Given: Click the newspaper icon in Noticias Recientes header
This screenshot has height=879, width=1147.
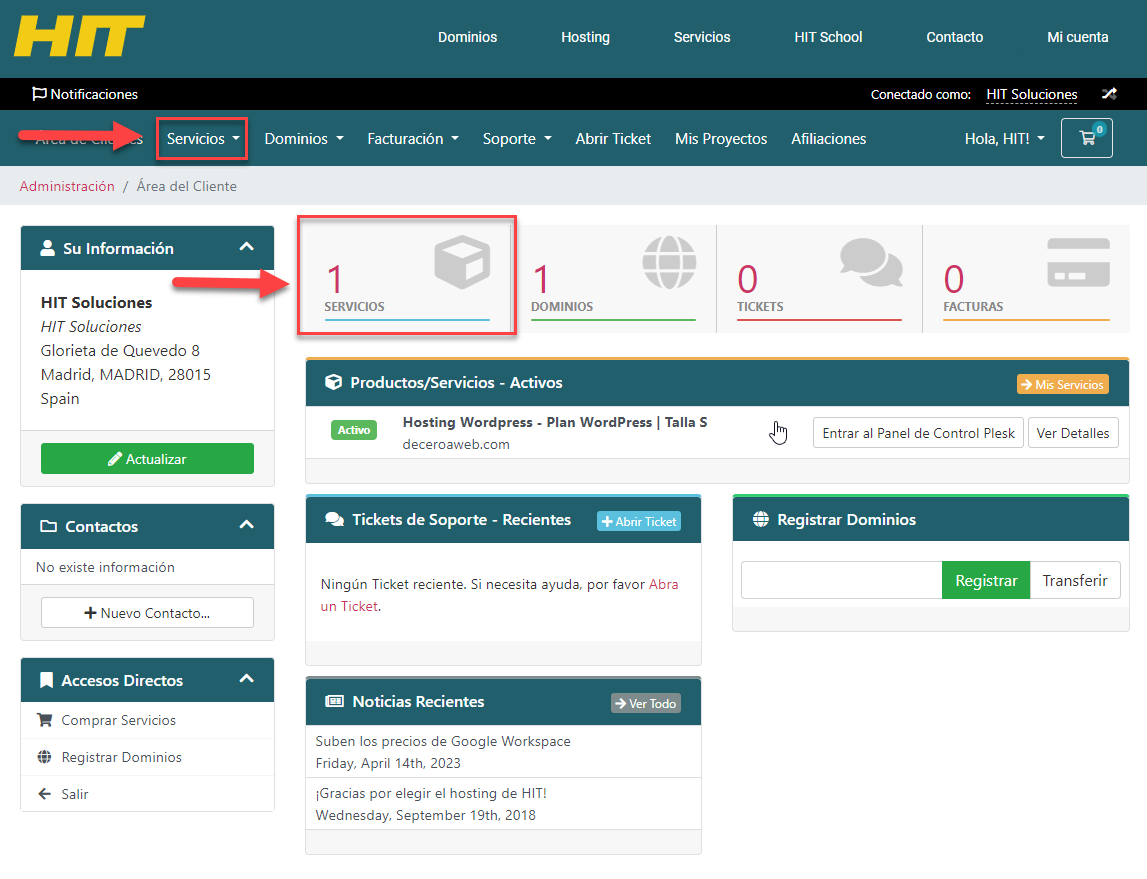Looking at the screenshot, I should (x=334, y=701).
